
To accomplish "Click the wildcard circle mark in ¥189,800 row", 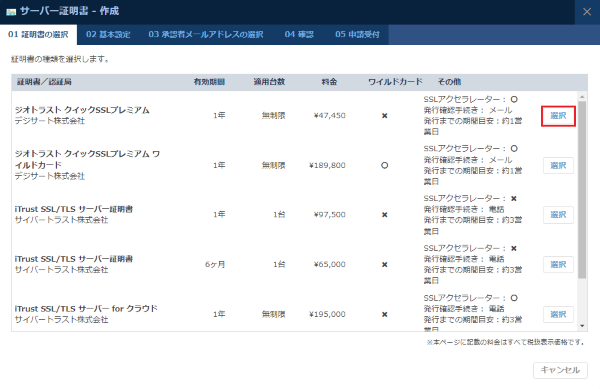I will pyautogui.click(x=385, y=165).
